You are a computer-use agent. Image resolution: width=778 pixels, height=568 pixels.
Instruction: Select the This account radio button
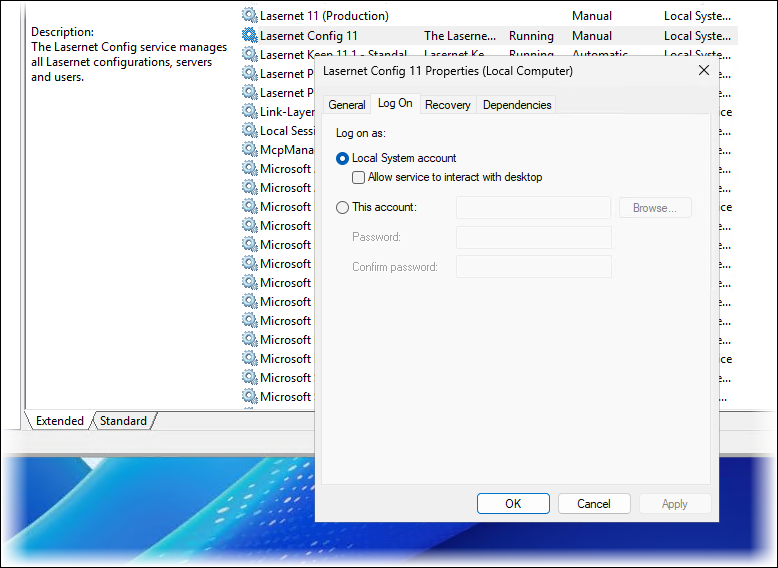pos(342,207)
